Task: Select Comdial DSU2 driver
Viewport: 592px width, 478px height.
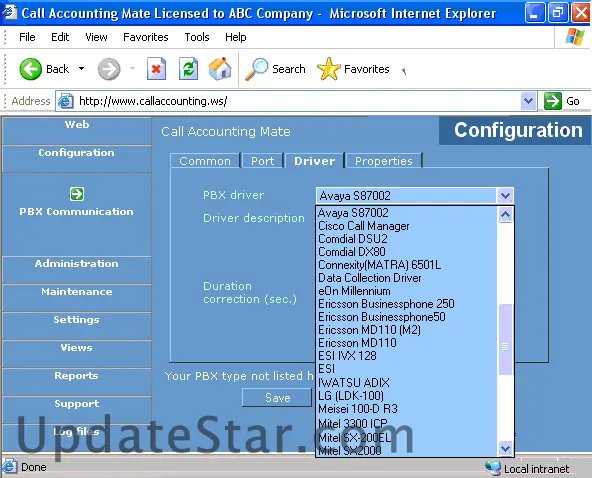Action: 407,239
